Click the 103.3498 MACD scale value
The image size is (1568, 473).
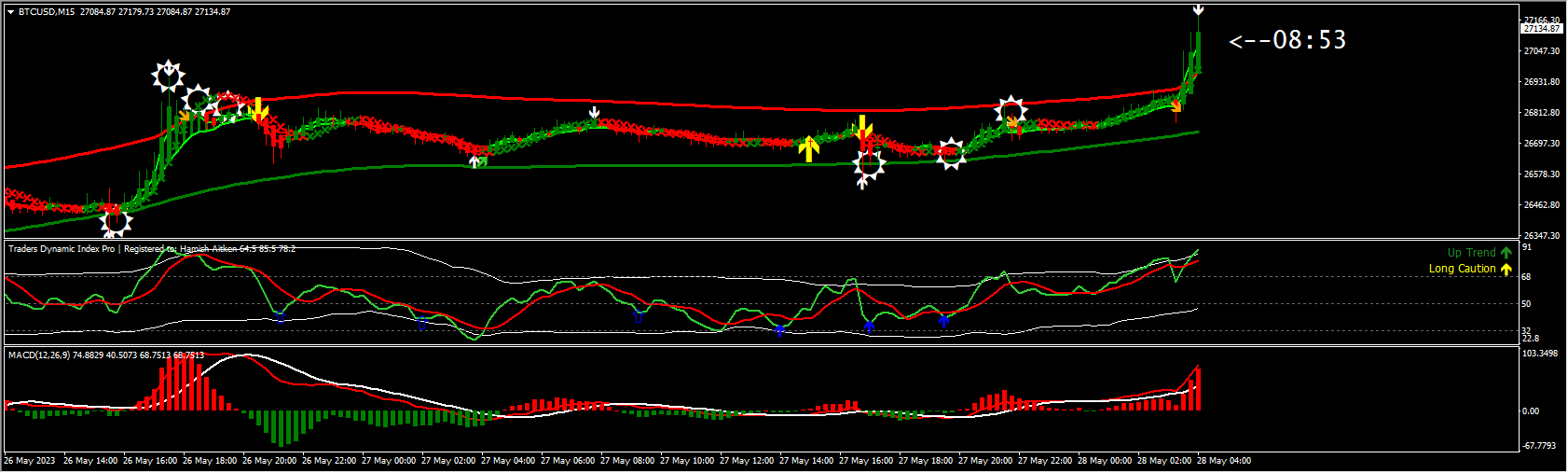point(1540,354)
